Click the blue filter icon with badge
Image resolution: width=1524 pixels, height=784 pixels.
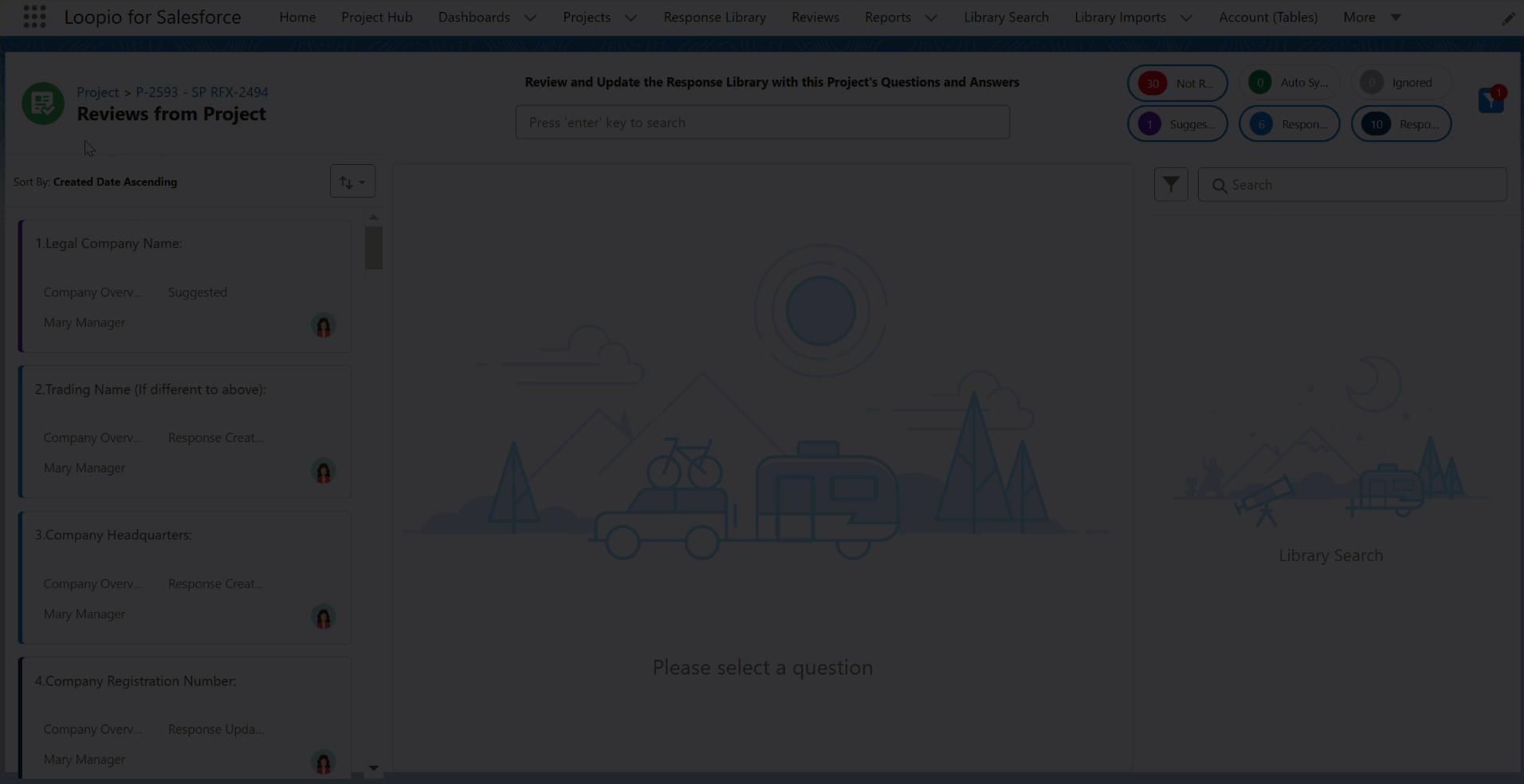tap(1491, 100)
